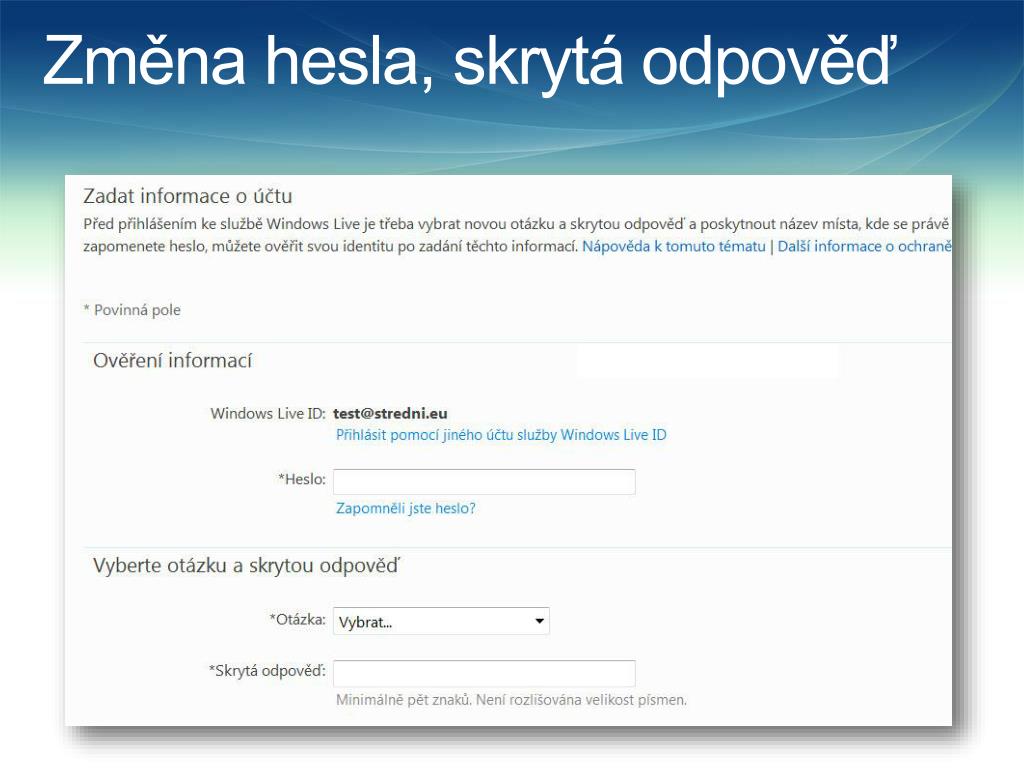Click the Ověření informací section heading
Image resolution: width=1024 pixels, height=768 pixels.
(x=172, y=360)
